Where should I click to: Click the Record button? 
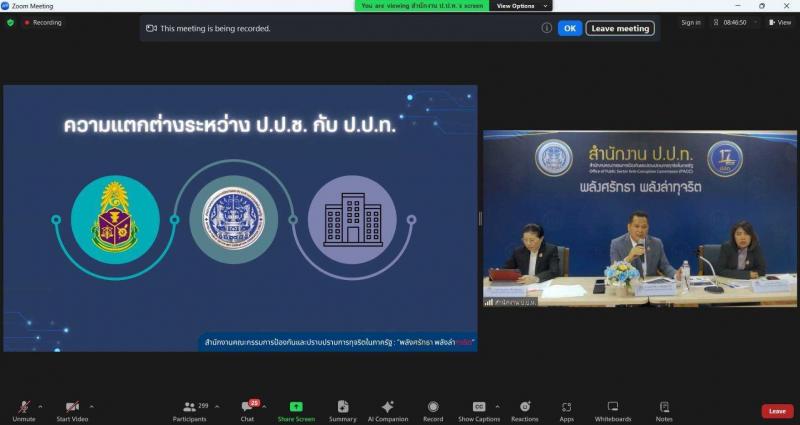click(x=433, y=411)
